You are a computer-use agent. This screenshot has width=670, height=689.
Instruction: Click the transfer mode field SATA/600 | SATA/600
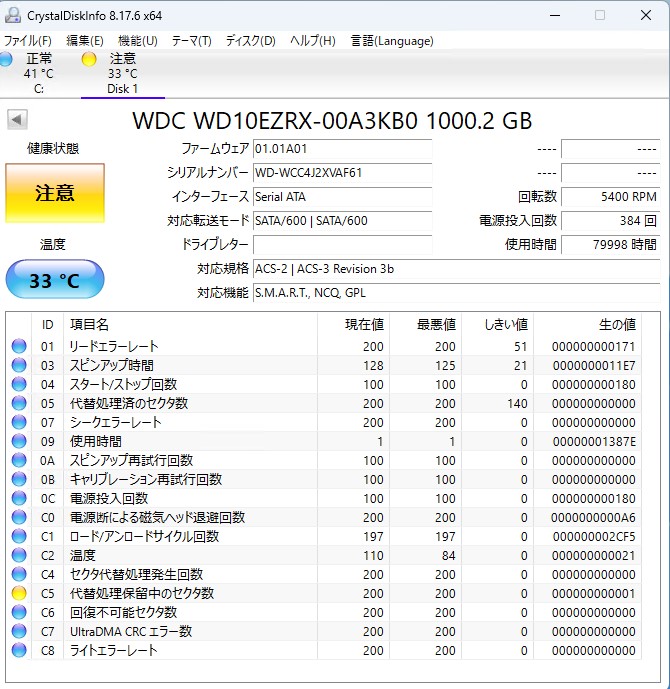pos(343,221)
